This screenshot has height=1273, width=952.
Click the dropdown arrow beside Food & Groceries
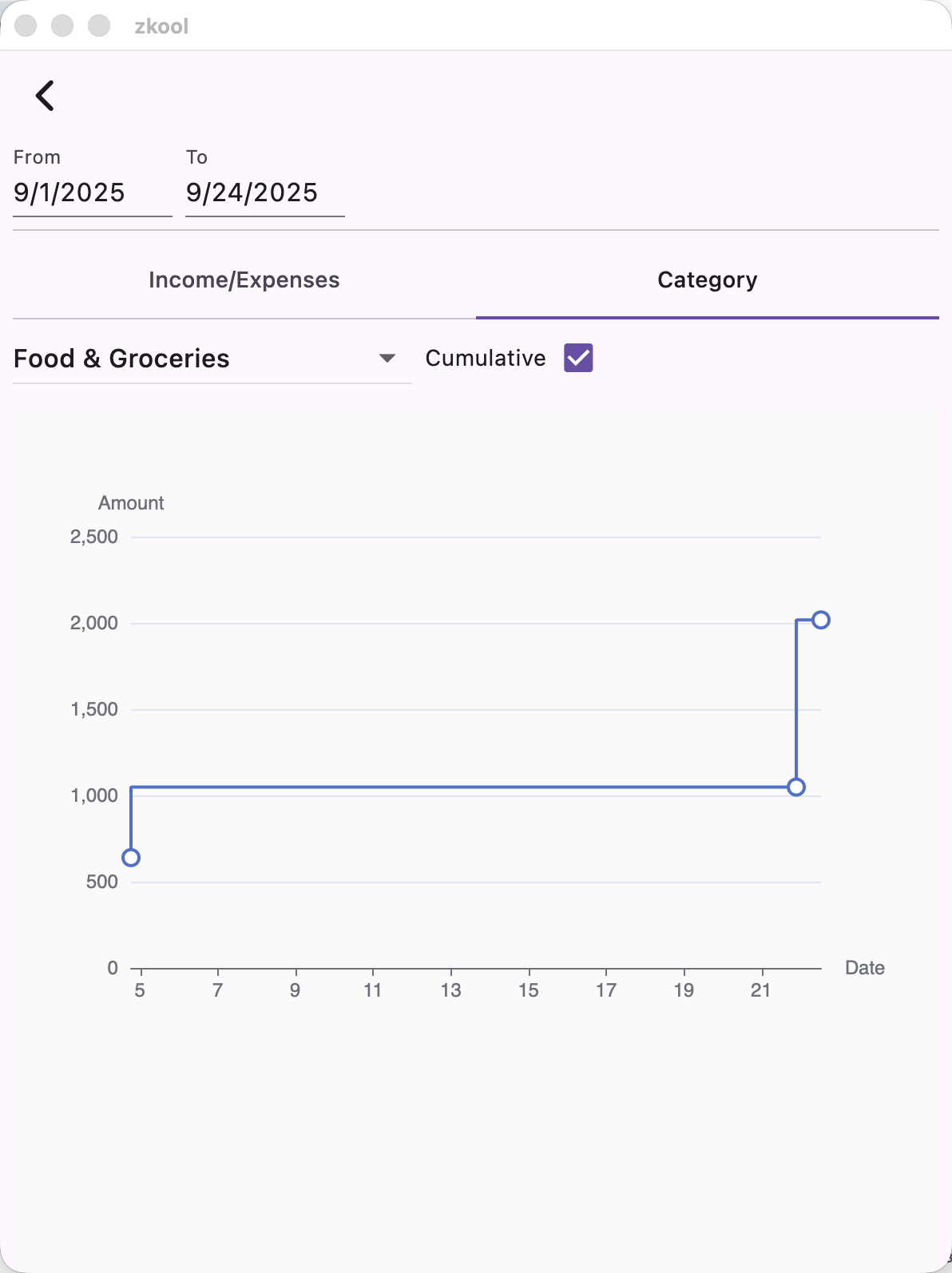(387, 358)
